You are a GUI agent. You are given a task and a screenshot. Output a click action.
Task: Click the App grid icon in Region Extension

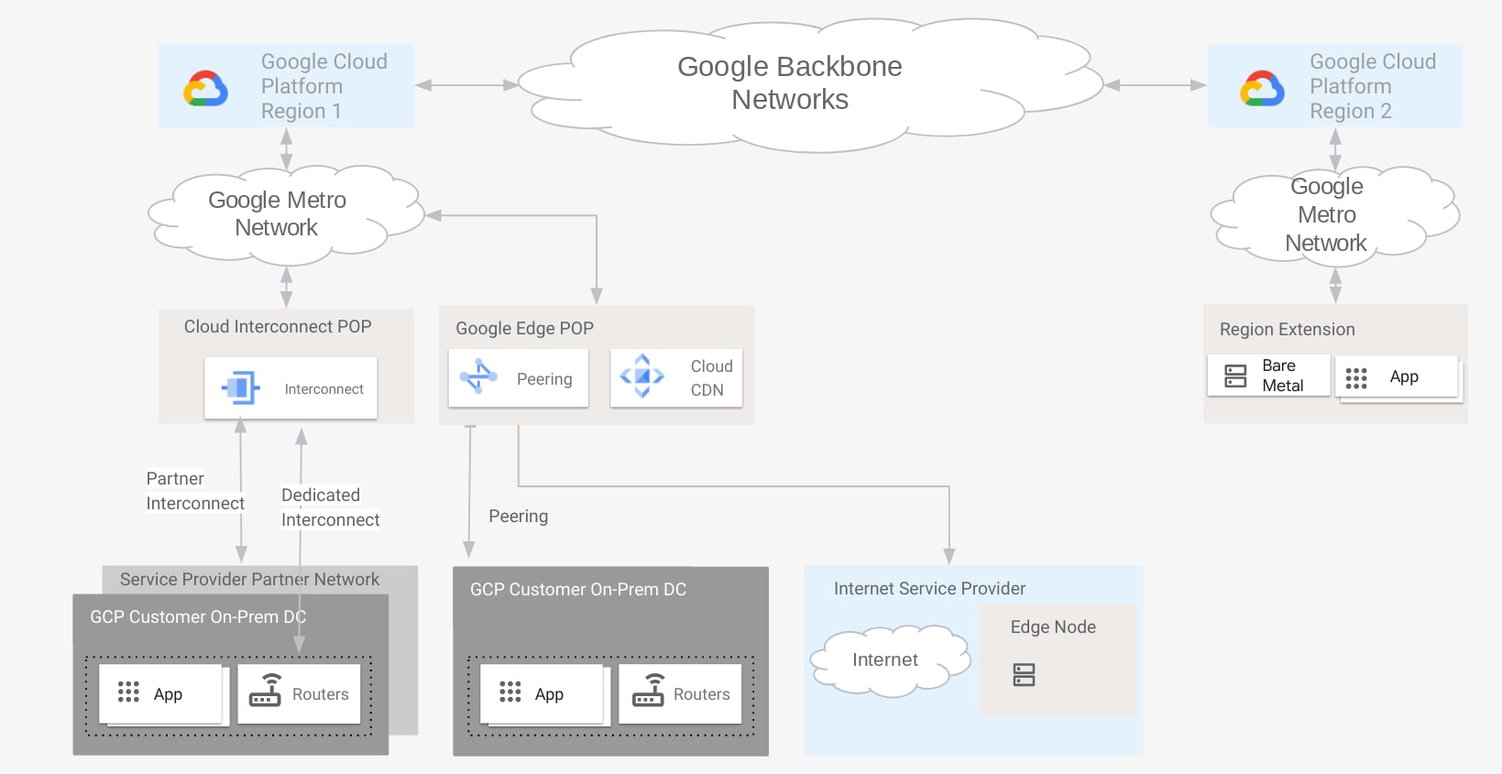coord(1356,378)
